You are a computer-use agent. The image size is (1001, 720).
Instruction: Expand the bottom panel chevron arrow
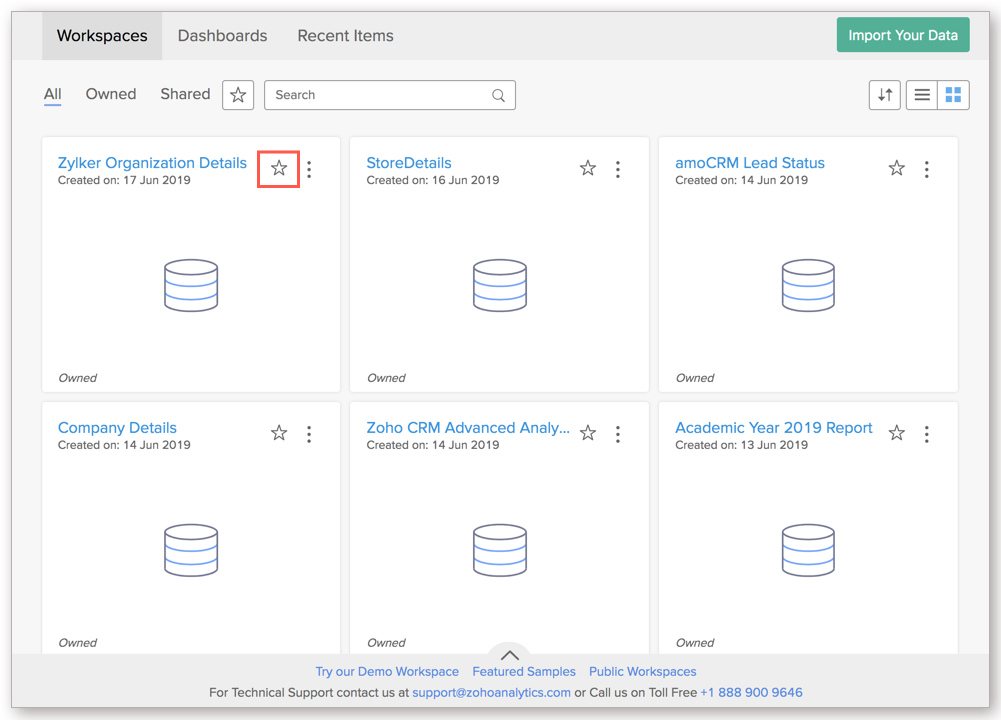pyautogui.click(x=509, y=655)
